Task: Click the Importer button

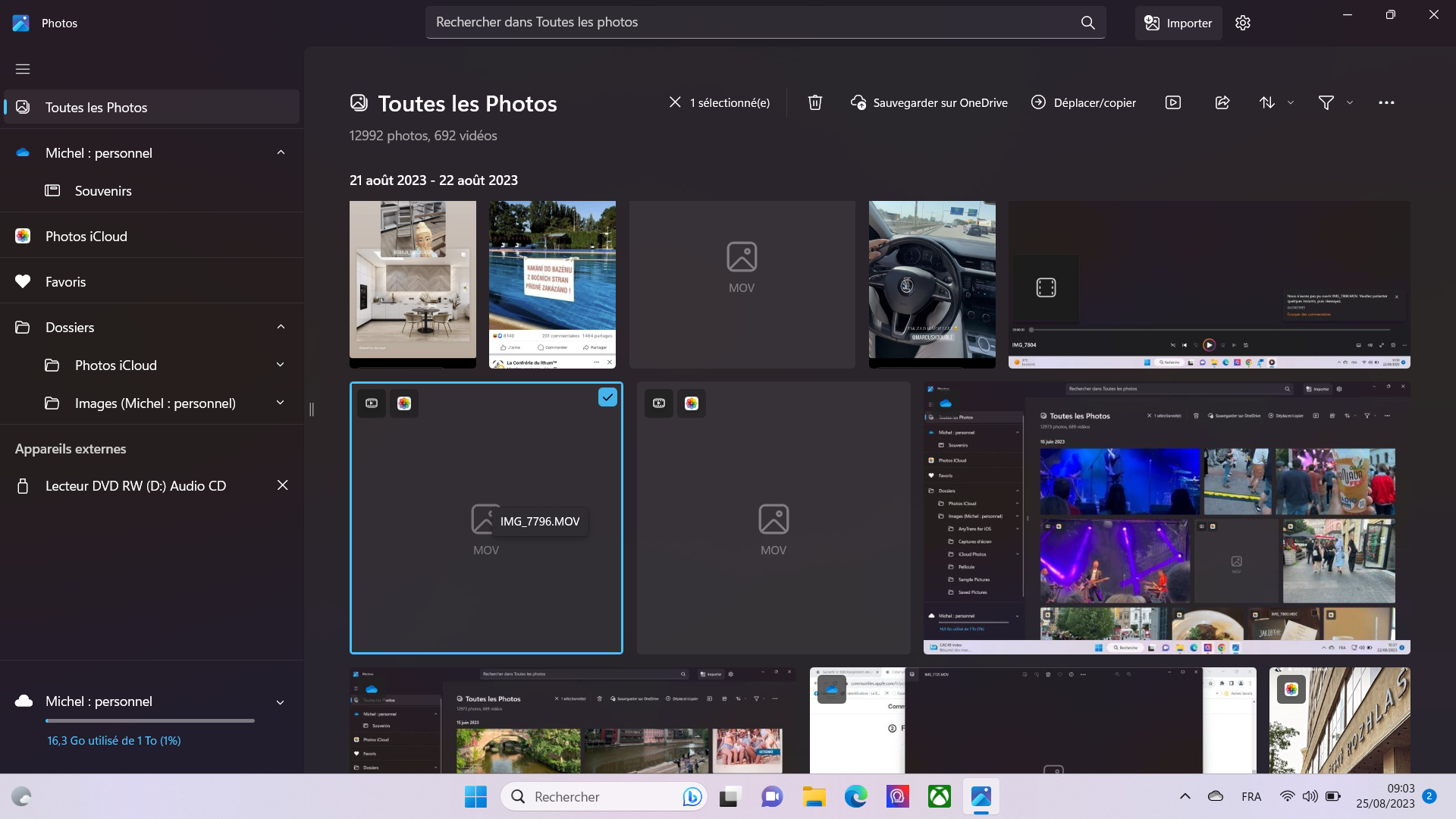Action: point(1178,23)
